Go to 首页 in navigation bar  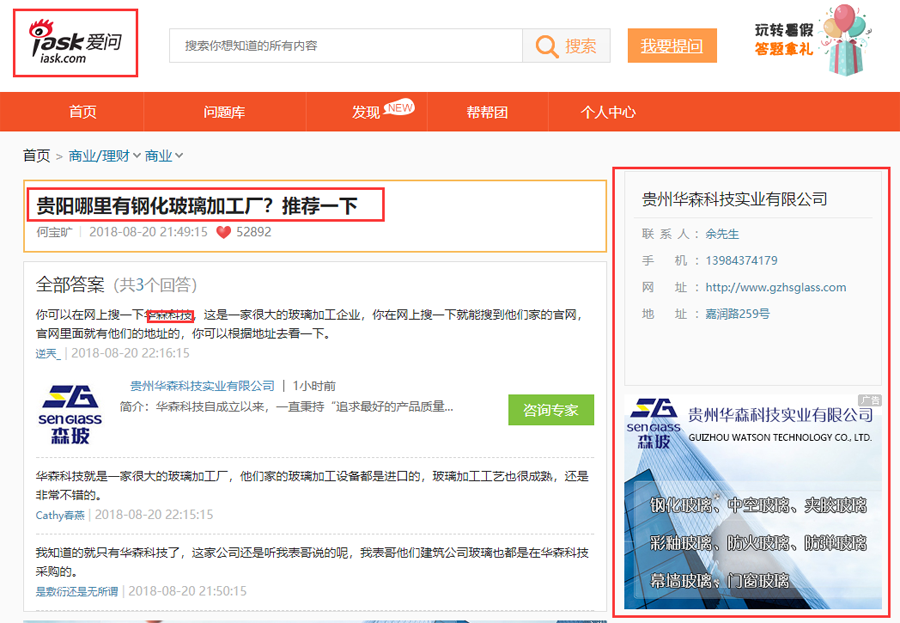(x=83, y=112)
